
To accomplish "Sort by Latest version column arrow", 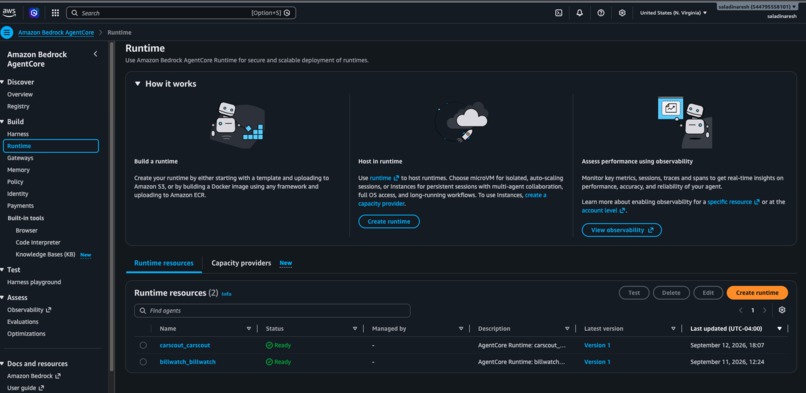I will (x=673, y=329).
